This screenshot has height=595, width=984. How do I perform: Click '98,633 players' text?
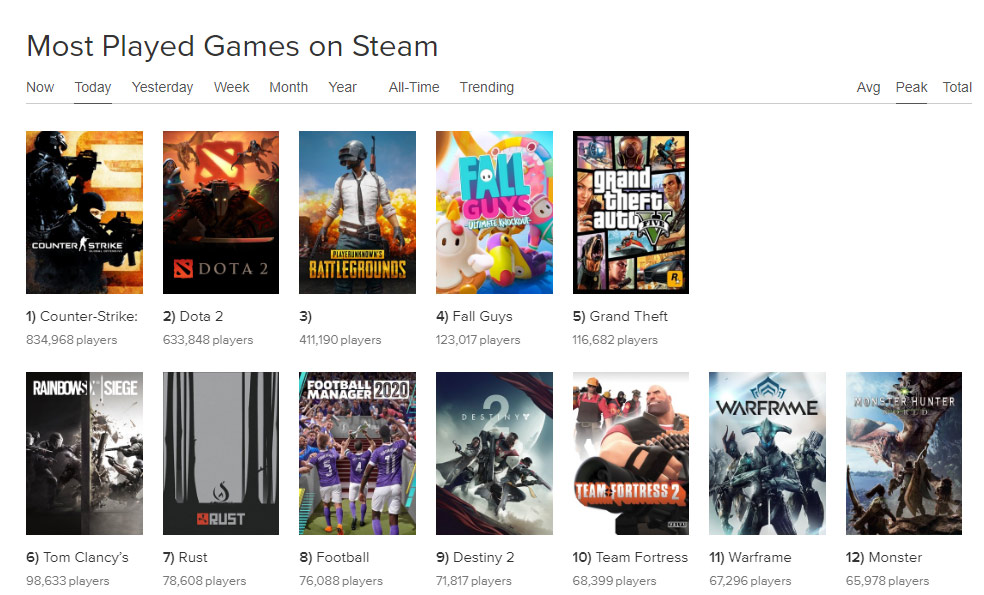[68, 581]
